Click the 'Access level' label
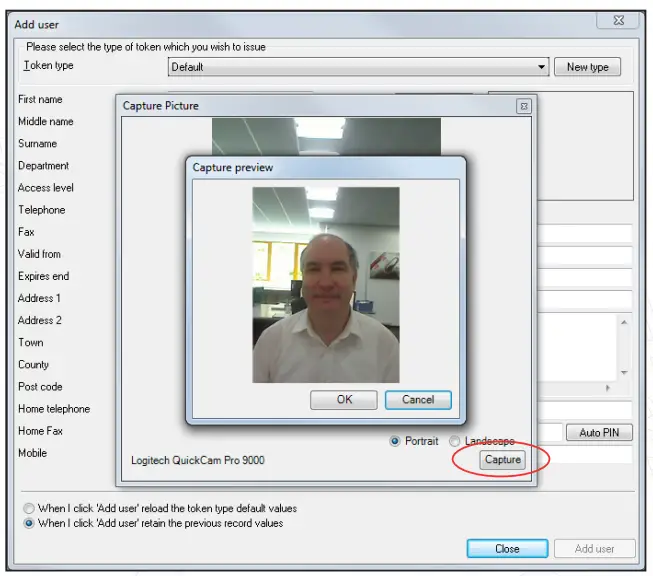This screenshot has width=653, height=576. click(45, 188)
